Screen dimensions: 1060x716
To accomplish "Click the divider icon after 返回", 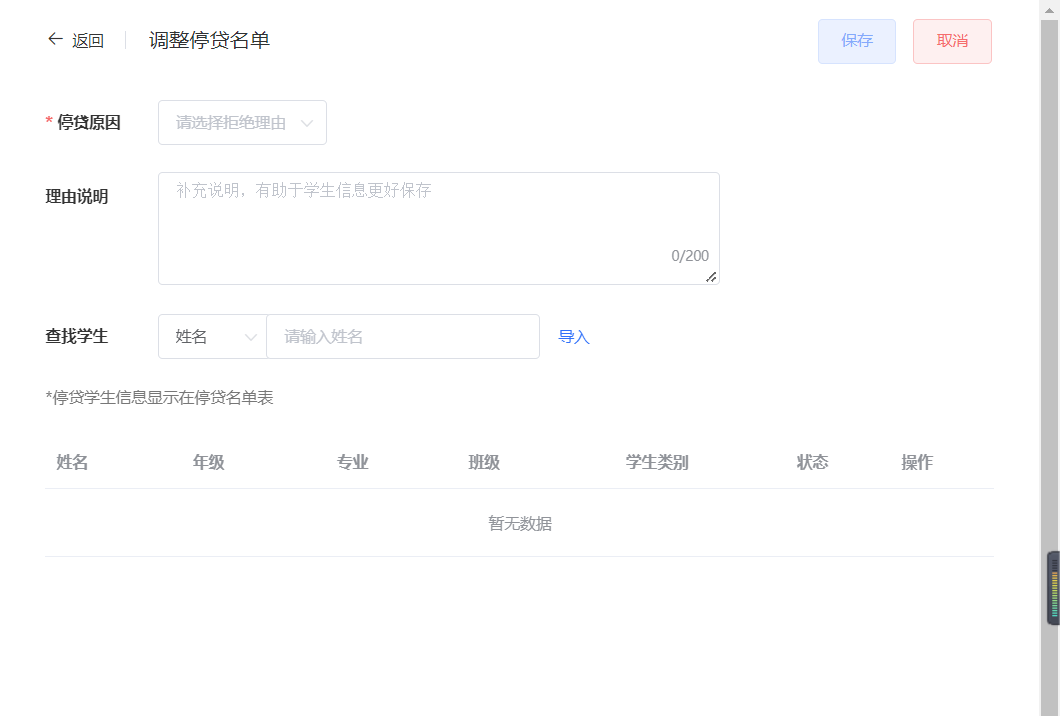I will (124, 40).
